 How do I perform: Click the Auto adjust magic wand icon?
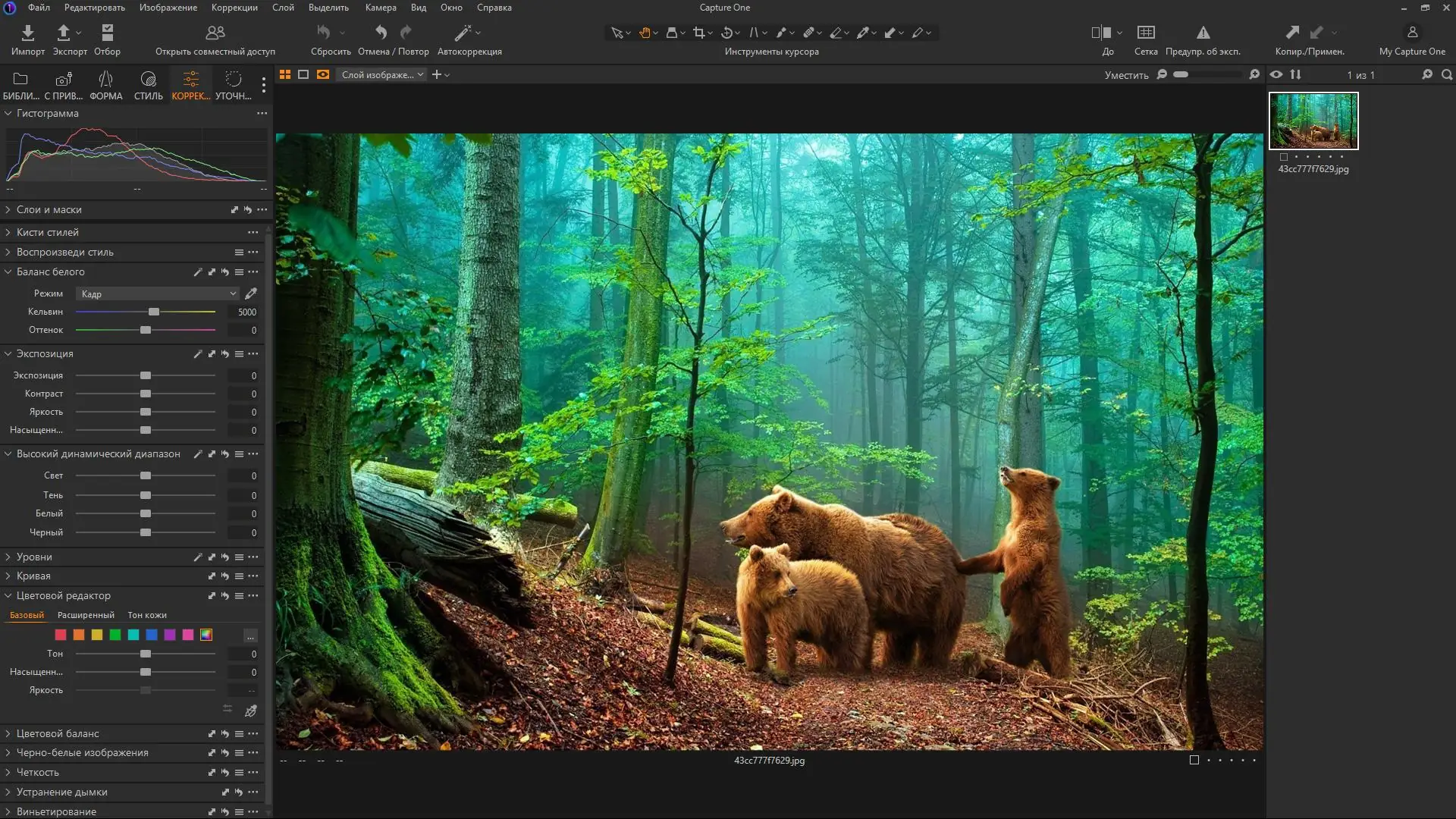(x=463, y=33)
